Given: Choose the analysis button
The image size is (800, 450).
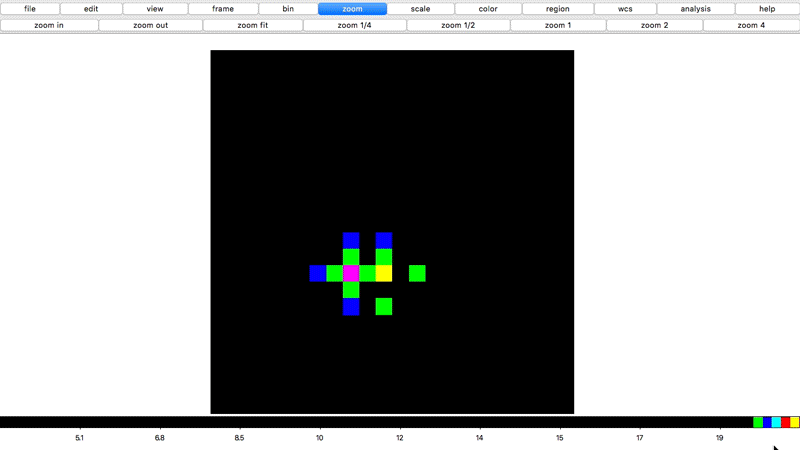Looking at the screenshot, I should (695, 9).
